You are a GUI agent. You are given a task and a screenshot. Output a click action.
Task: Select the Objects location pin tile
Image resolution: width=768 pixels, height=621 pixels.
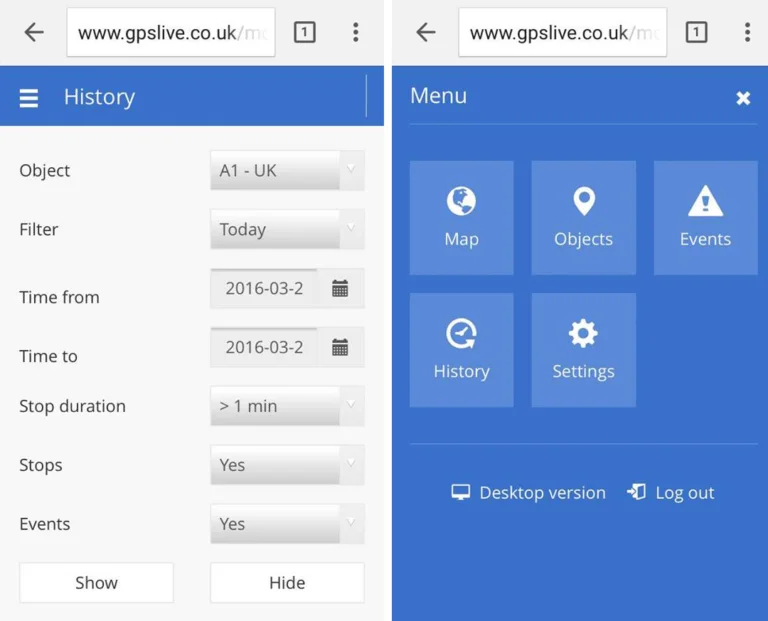(x=583, y=217)
